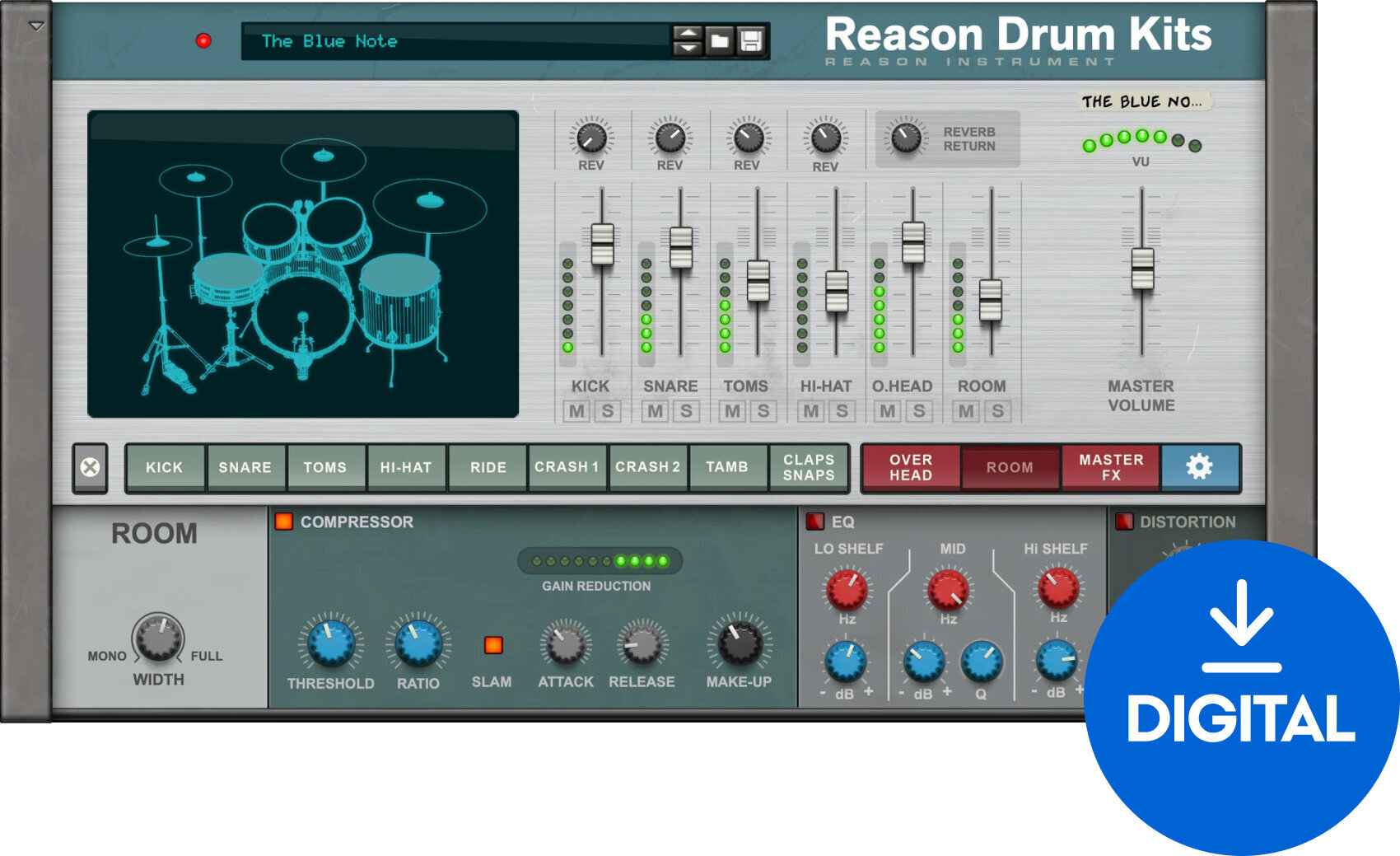Viewport: 1400px width, 856px height.
Task: Open the OVER HEAD channel tab
Action: point(909,467)
